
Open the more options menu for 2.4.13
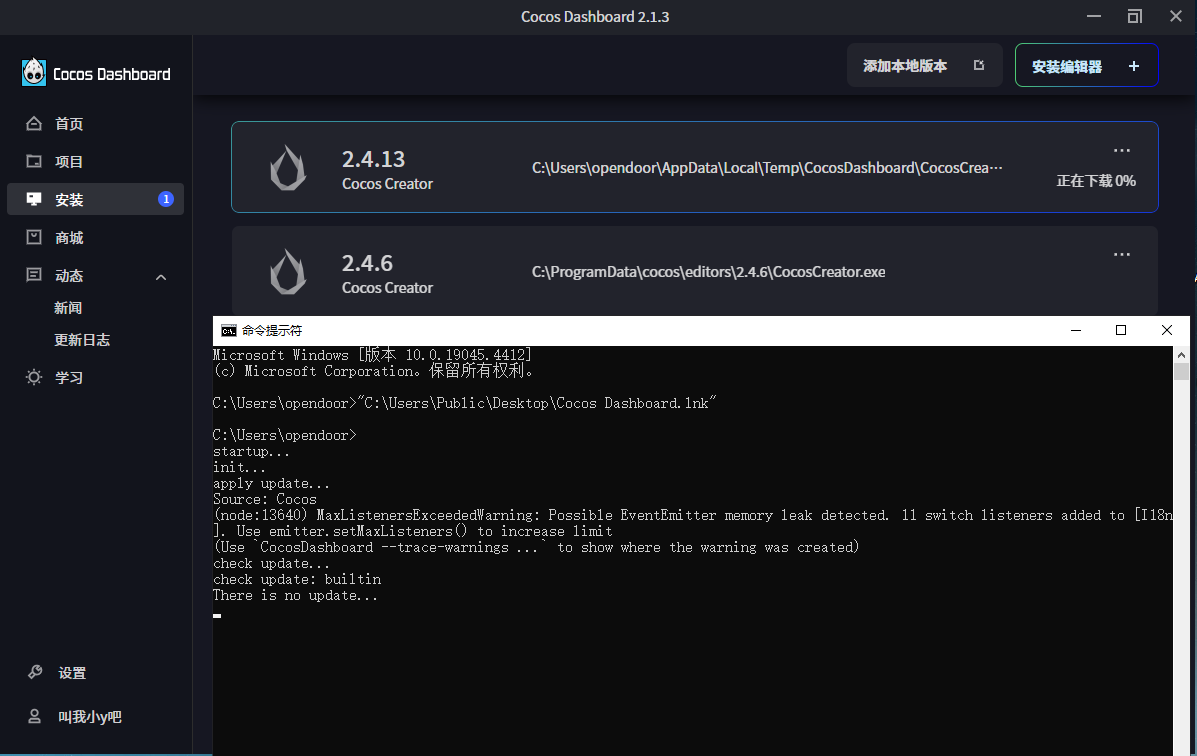click(x=1121, y=150)
